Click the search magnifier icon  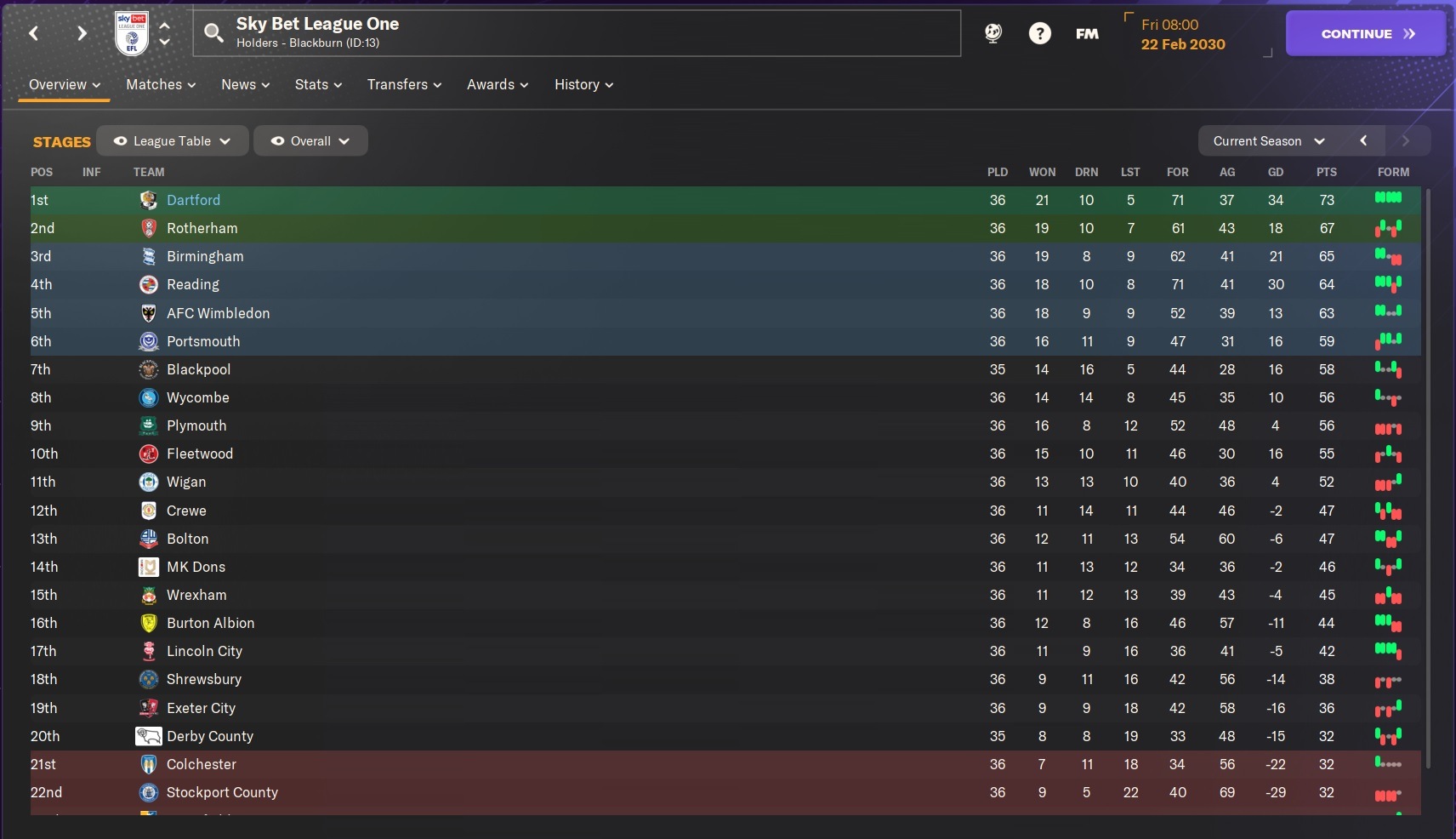tap(213, 33)
